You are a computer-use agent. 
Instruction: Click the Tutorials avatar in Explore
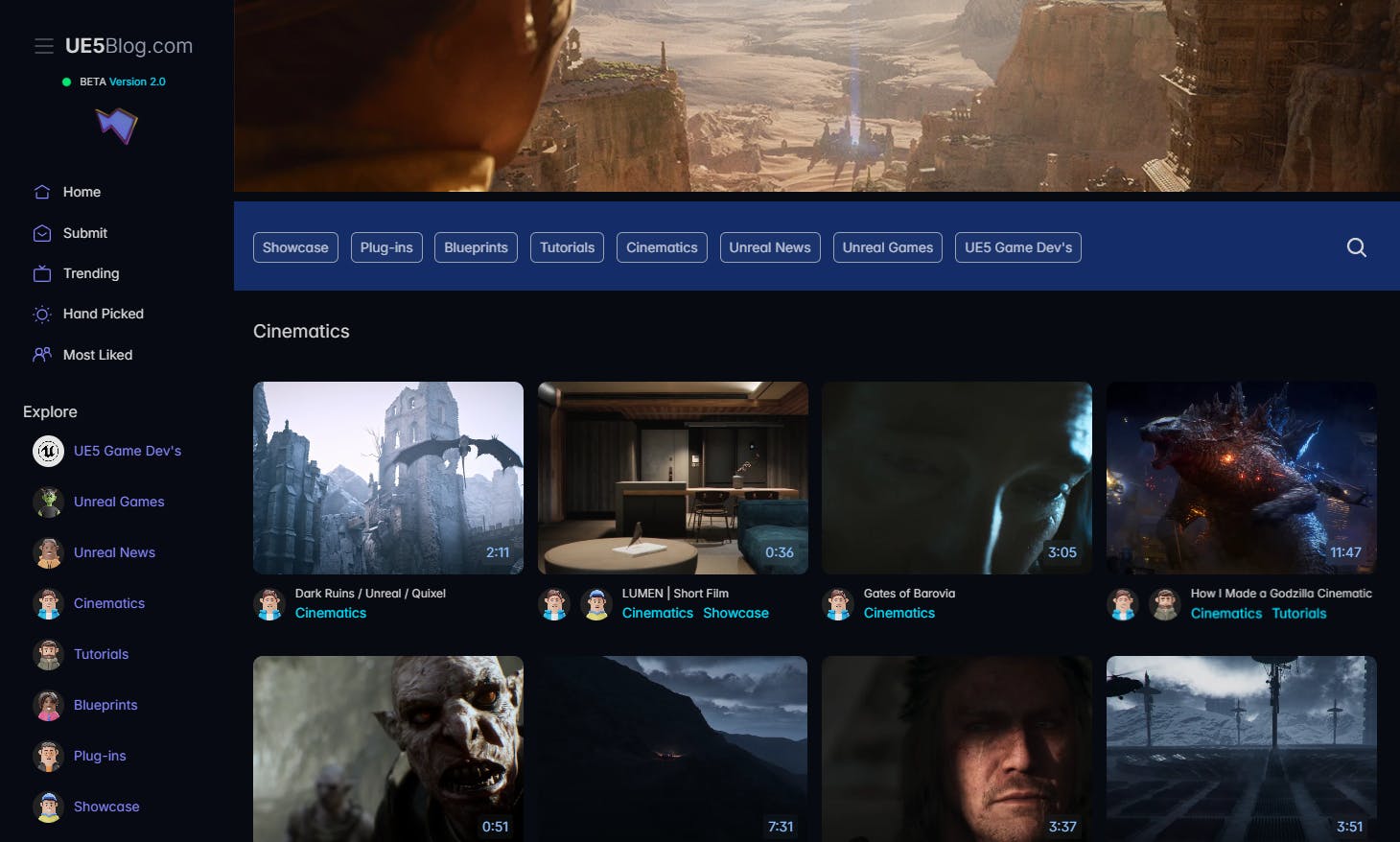(x=48, y=654)
